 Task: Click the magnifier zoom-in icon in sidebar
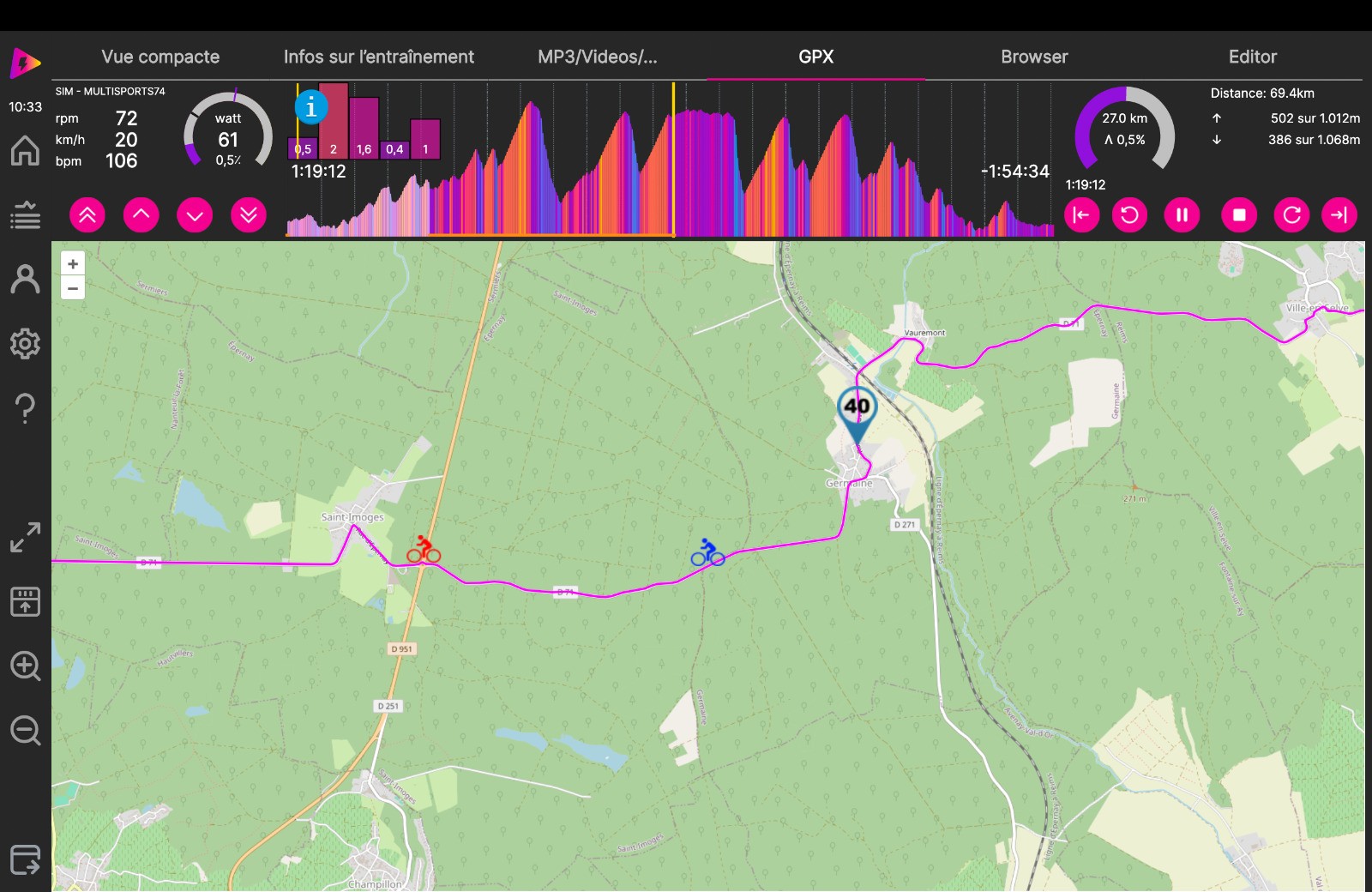(25, 666)
